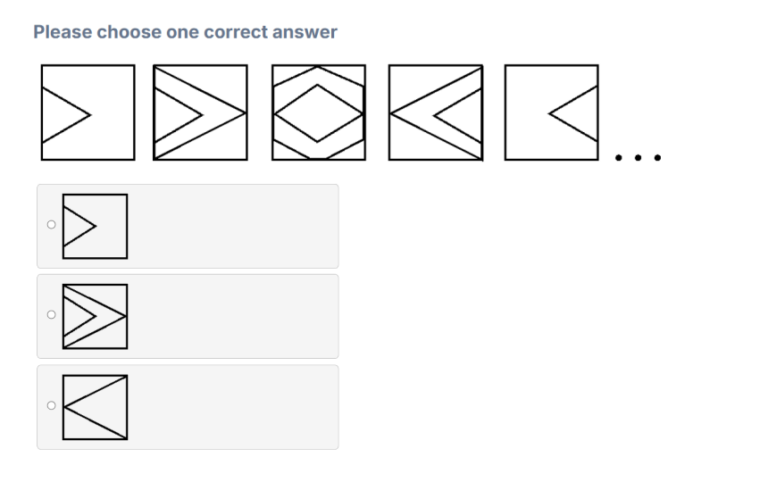Click the second sequence figure with nested right chevrons

(x=200, y=112)
